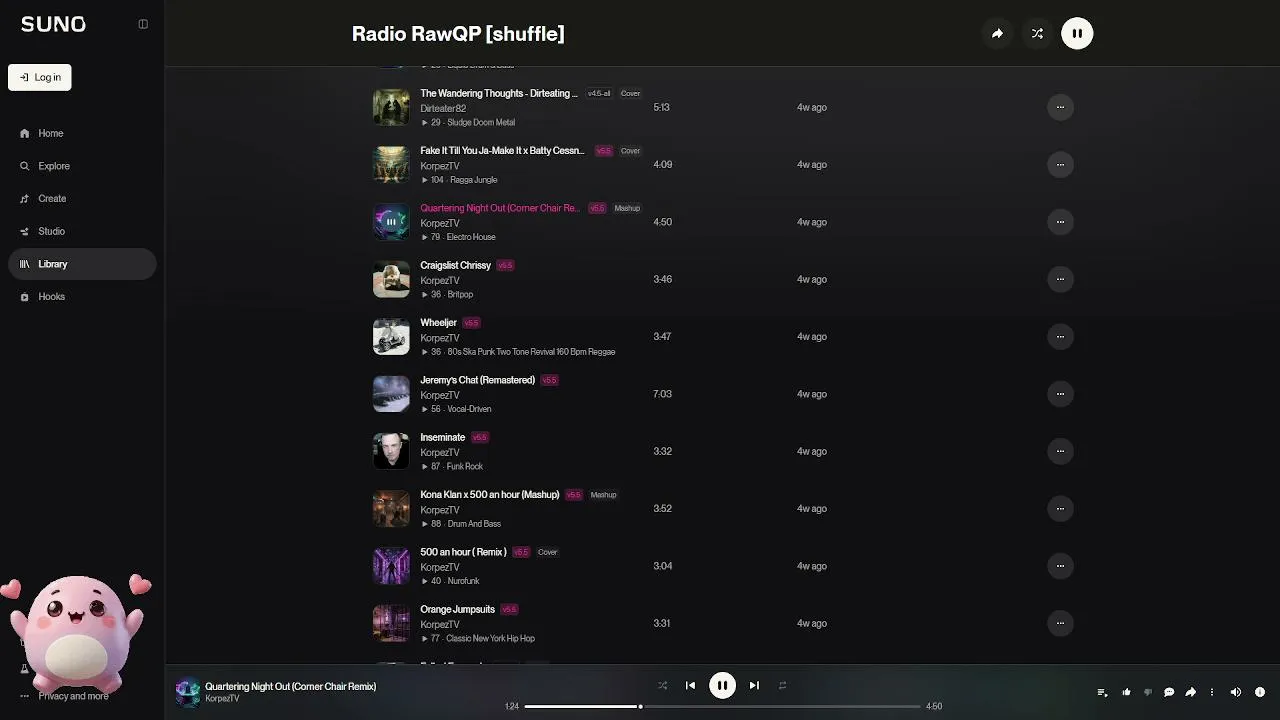
Task: Pause the playlist from the header button
Action: coord(1077,34)
